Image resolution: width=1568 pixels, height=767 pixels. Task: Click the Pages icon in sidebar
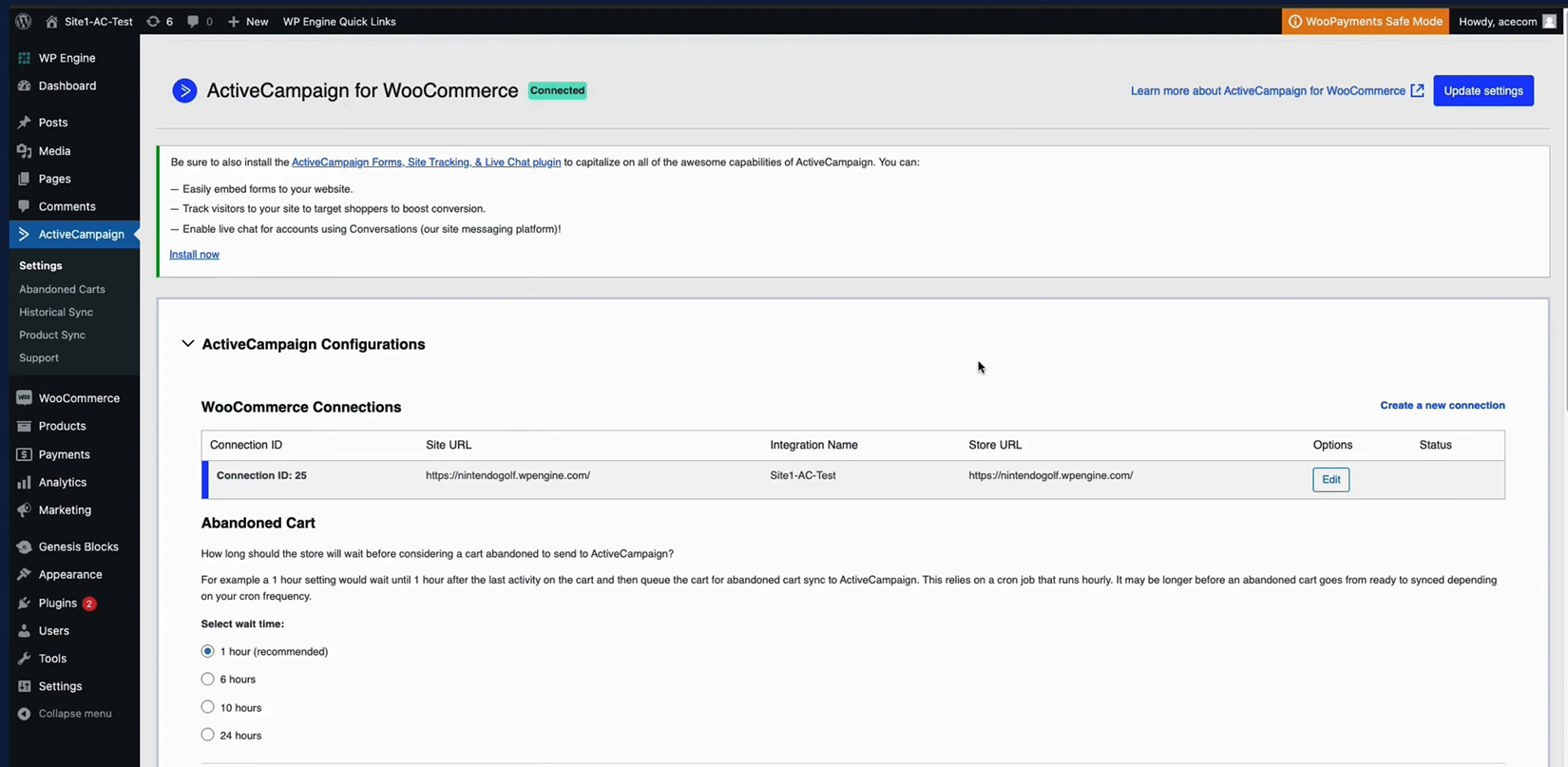point(24,179)
